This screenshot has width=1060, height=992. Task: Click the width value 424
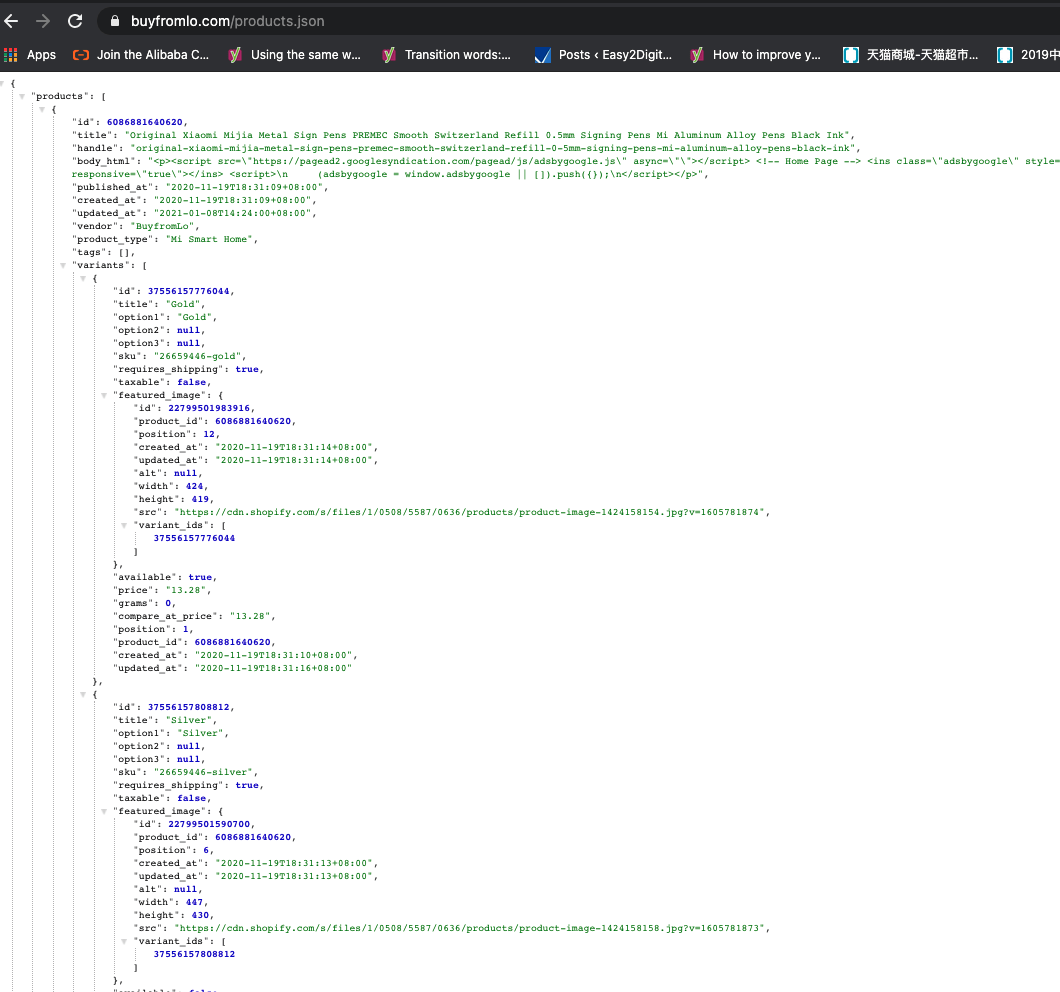click(x=195, y=486)
